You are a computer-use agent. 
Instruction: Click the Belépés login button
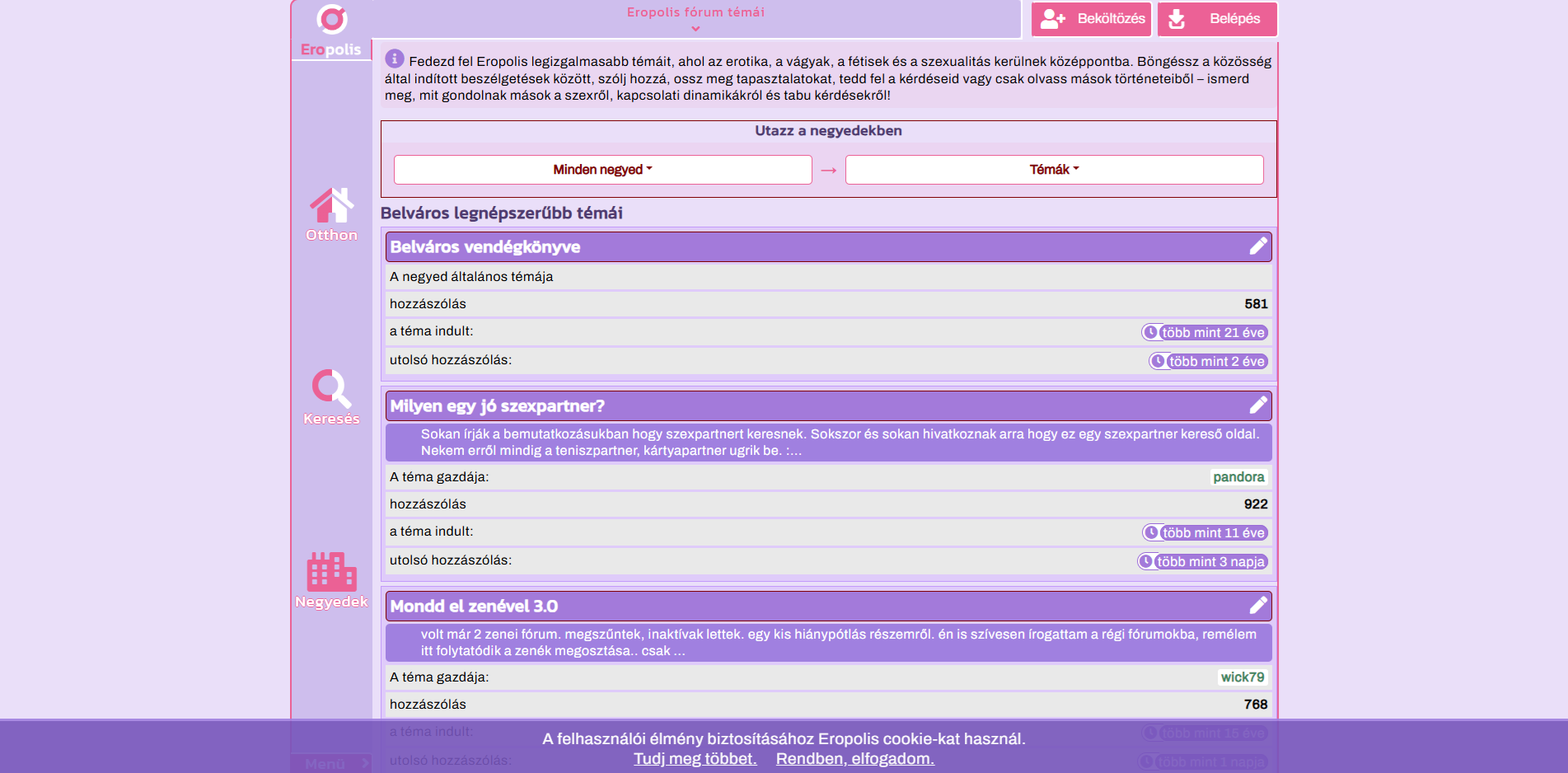(1217, 19)
